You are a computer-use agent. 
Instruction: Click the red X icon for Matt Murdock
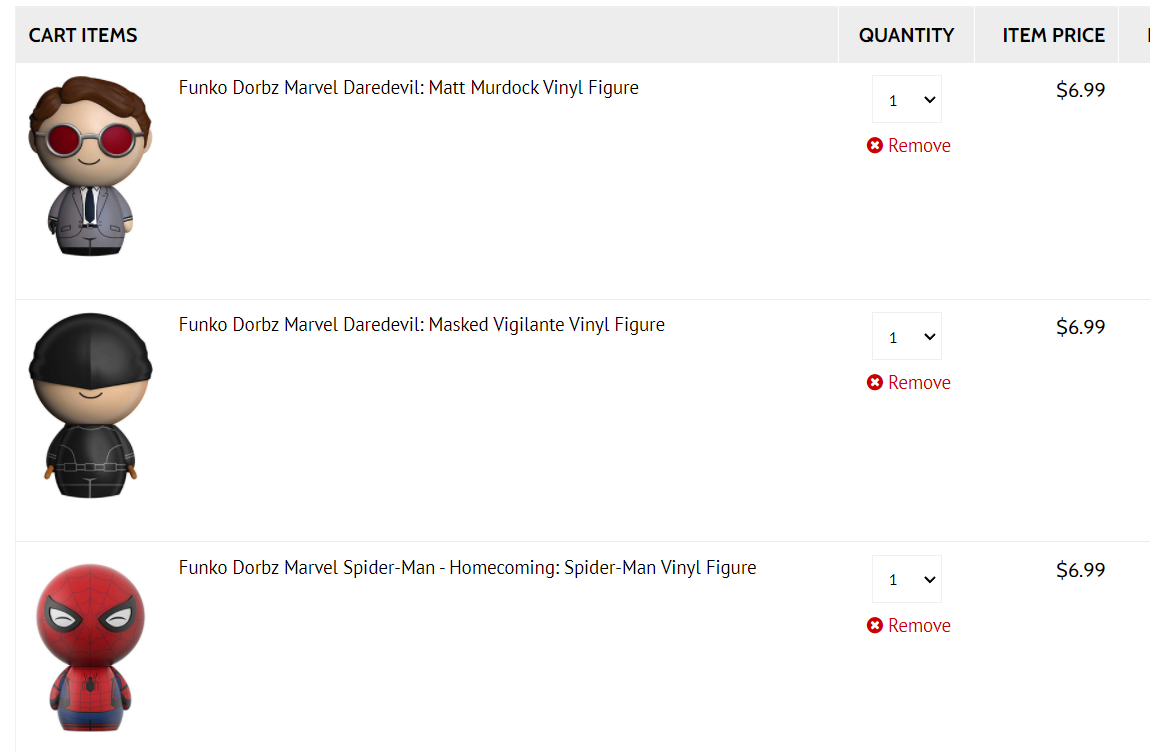(x=874, y=145)
